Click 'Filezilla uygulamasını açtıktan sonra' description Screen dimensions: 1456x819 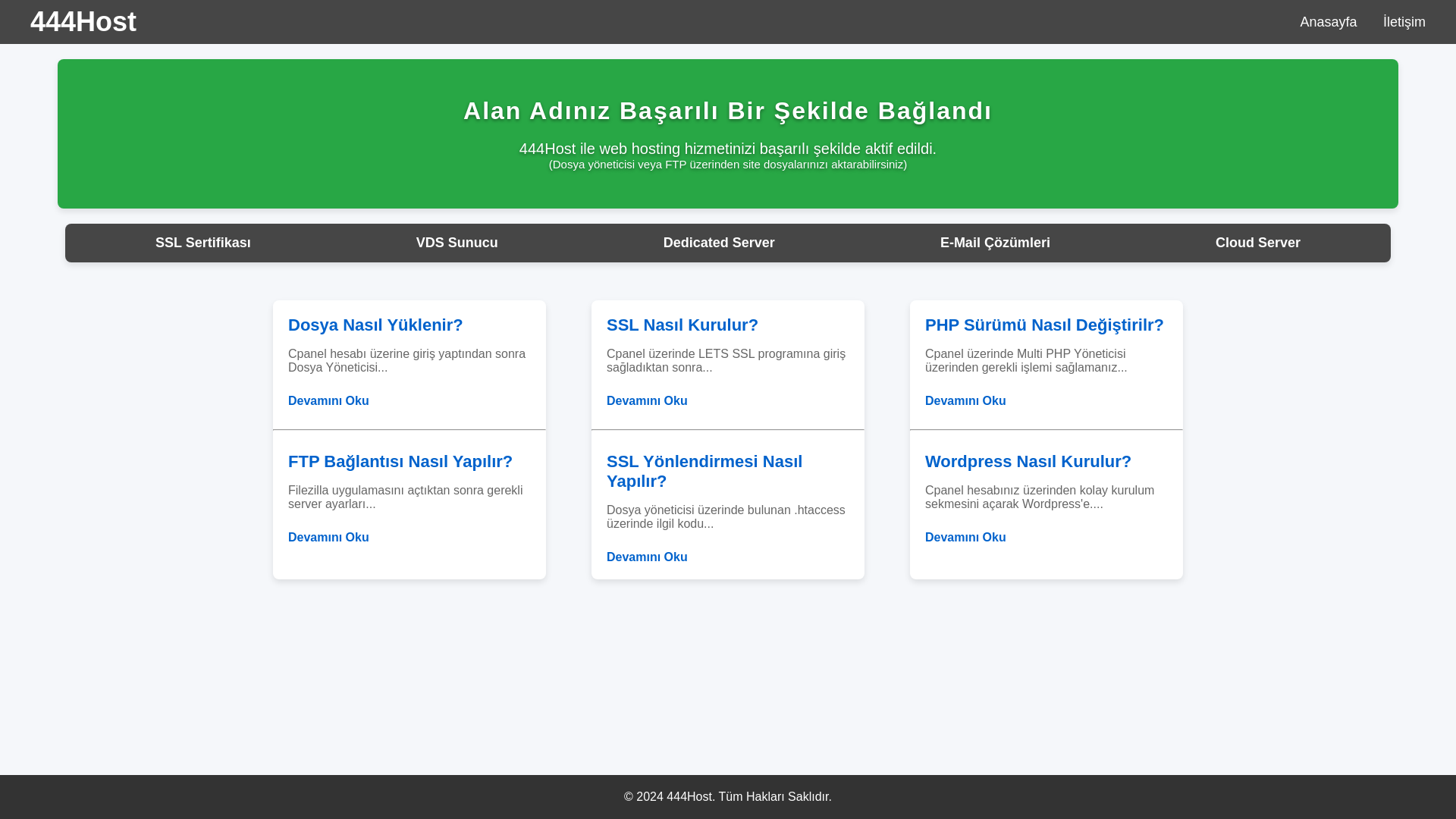(x=406, y=497)
